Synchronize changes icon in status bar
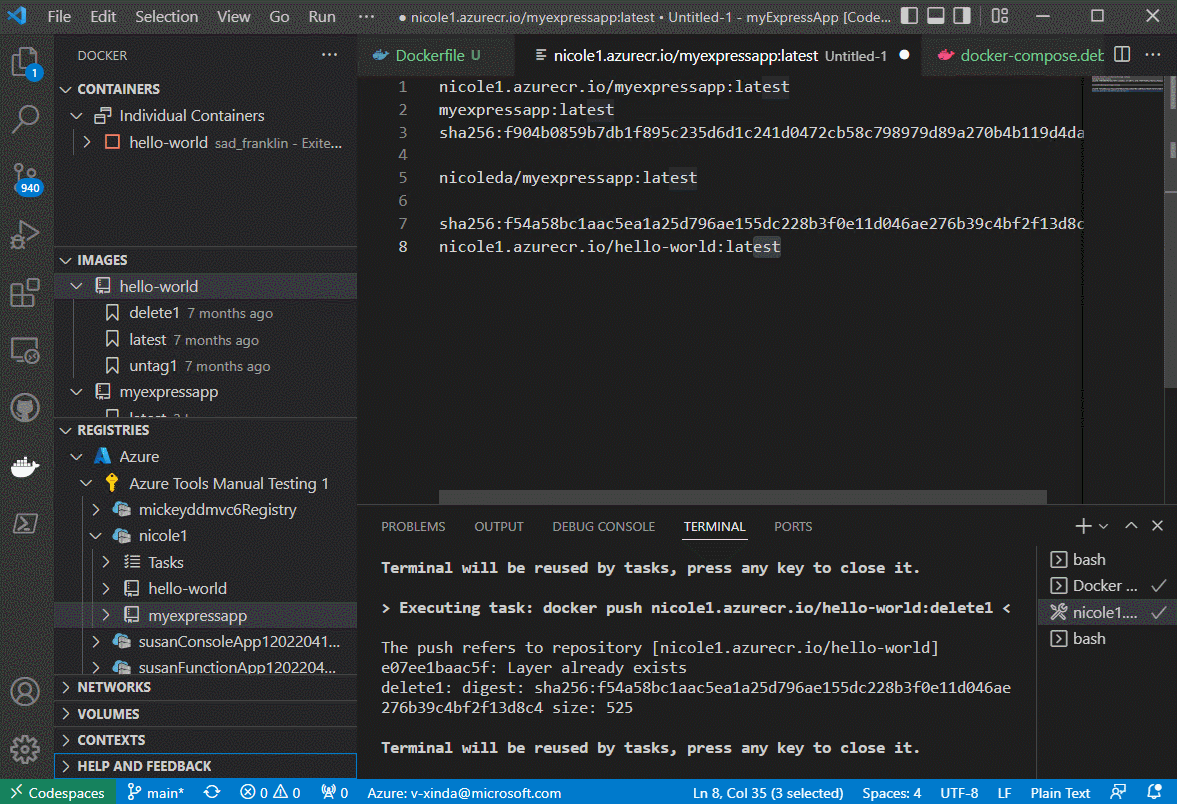 coord(212,792)
